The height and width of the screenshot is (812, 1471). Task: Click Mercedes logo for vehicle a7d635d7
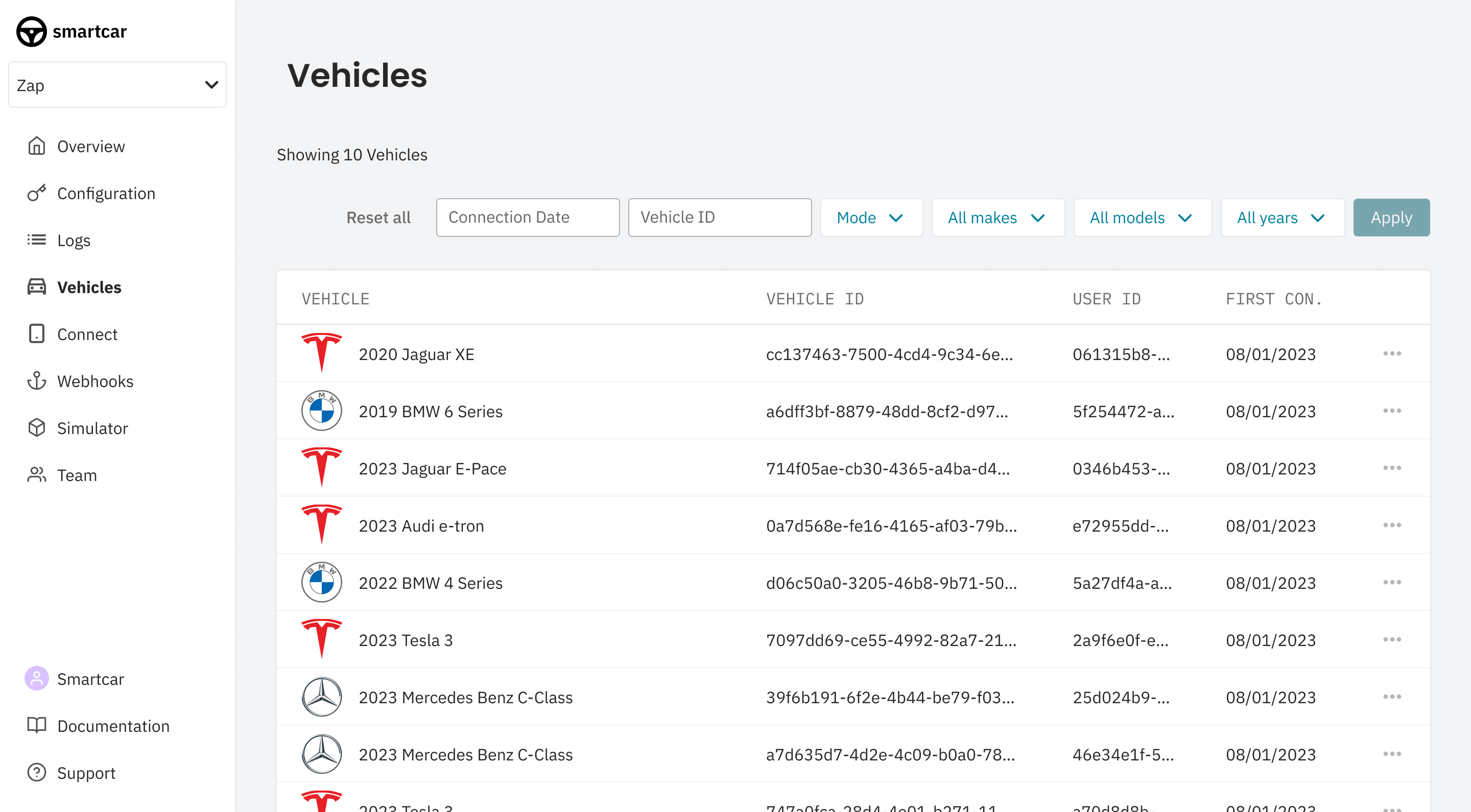pyautogui.click(x=321, y=754)
